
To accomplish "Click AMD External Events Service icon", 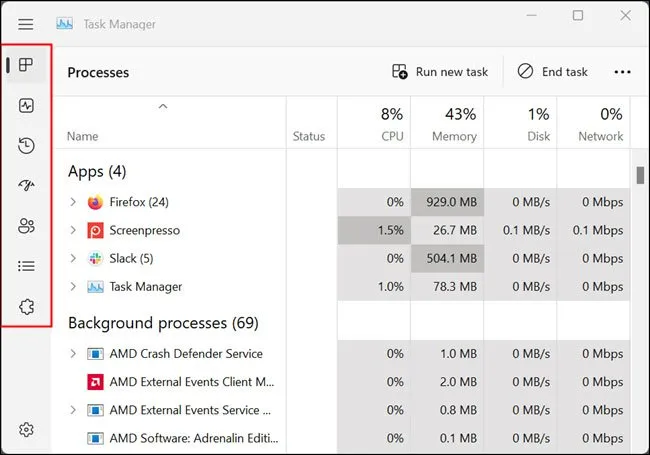I will click(x=95, y=410).
